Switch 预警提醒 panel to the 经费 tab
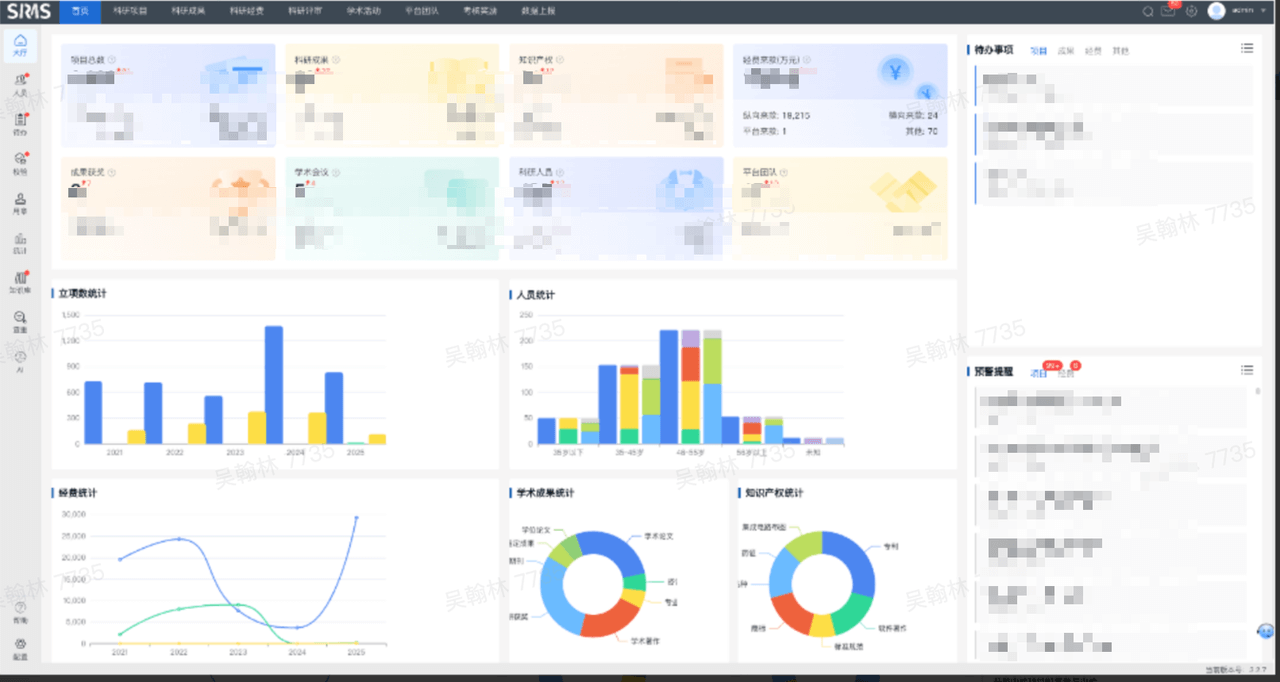The height and width of the screenshot is (682, 1280). pos(1067,373)
